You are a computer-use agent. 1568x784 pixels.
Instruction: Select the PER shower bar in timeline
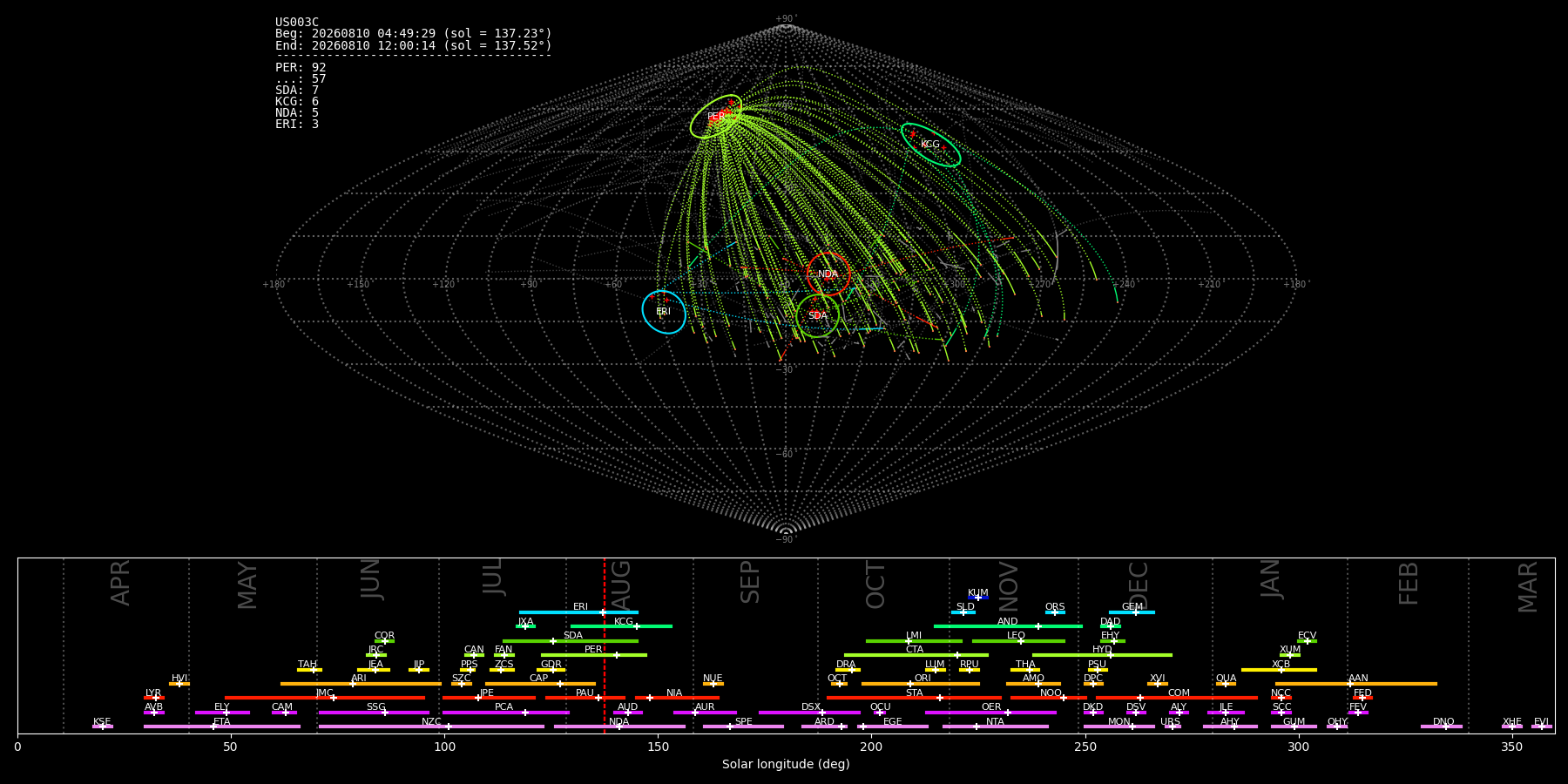click(x=594, y=655)
